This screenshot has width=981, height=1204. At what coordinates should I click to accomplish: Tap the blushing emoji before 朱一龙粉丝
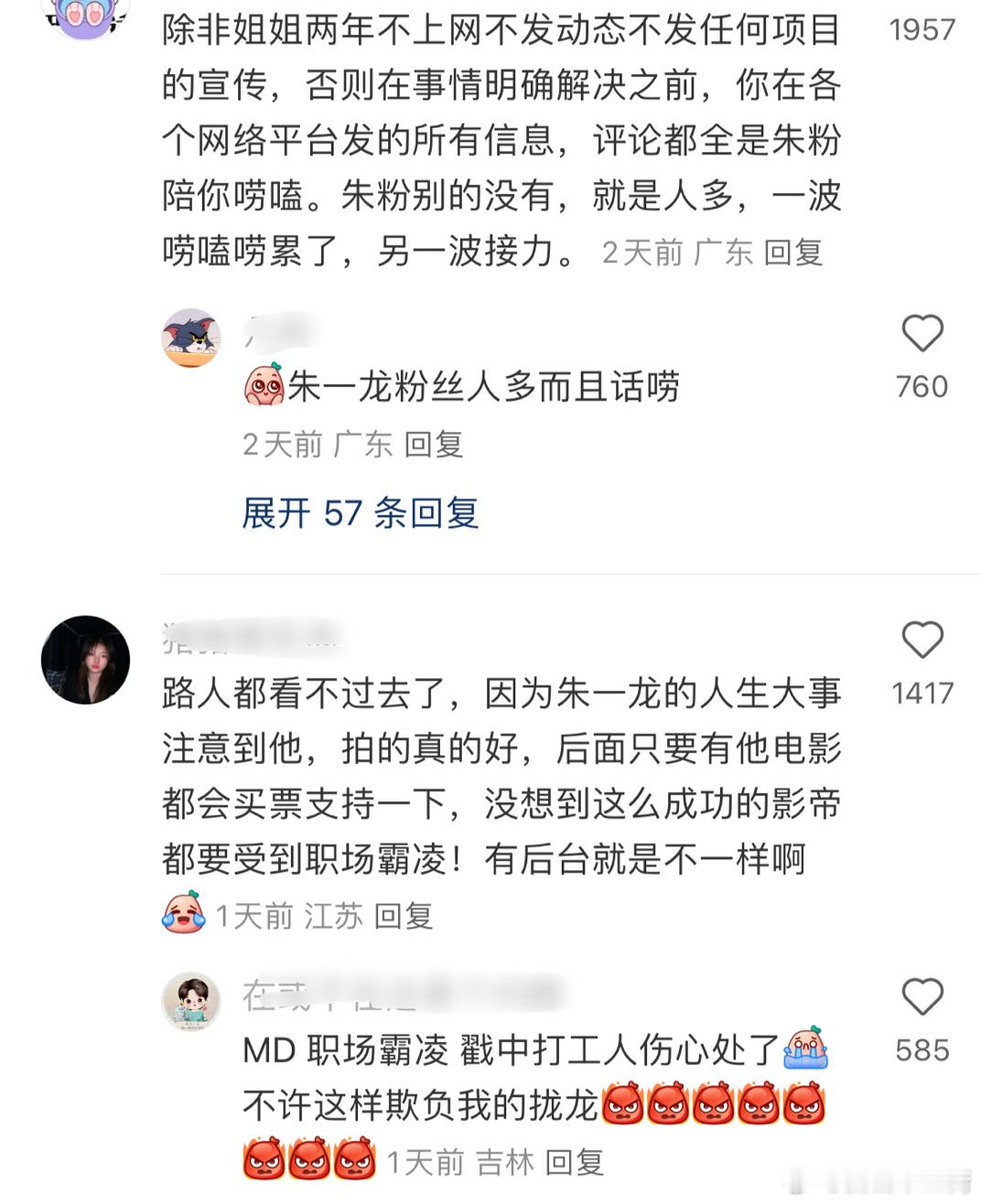click(264, 385)
